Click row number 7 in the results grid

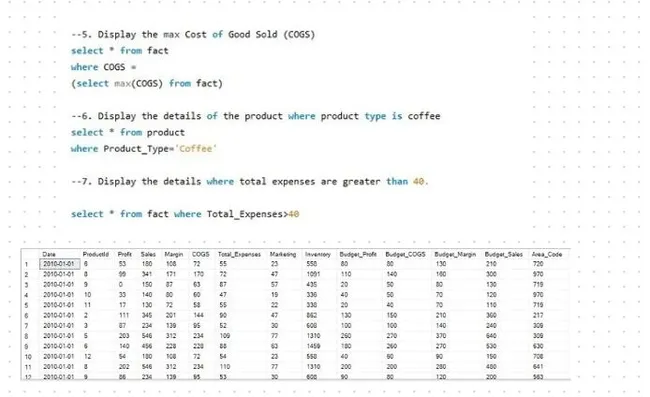26,326
